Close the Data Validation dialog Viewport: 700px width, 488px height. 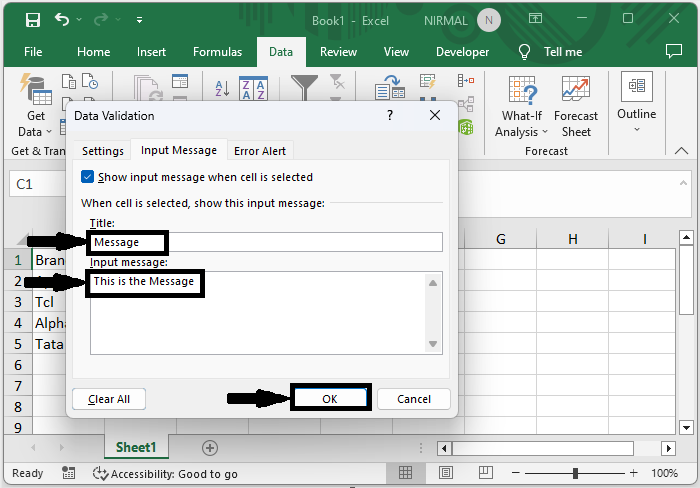tap(435, 116)
